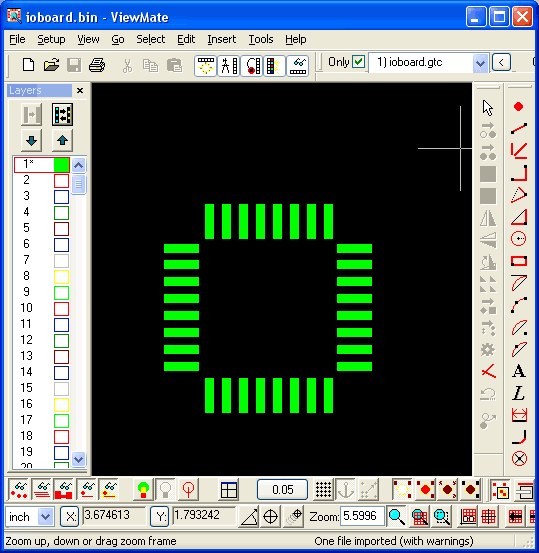Image resolution: width=539 pixels, height=553 pixels.
Task: Click layers list scroll down arrow
Action: click(x=78, y=459)
